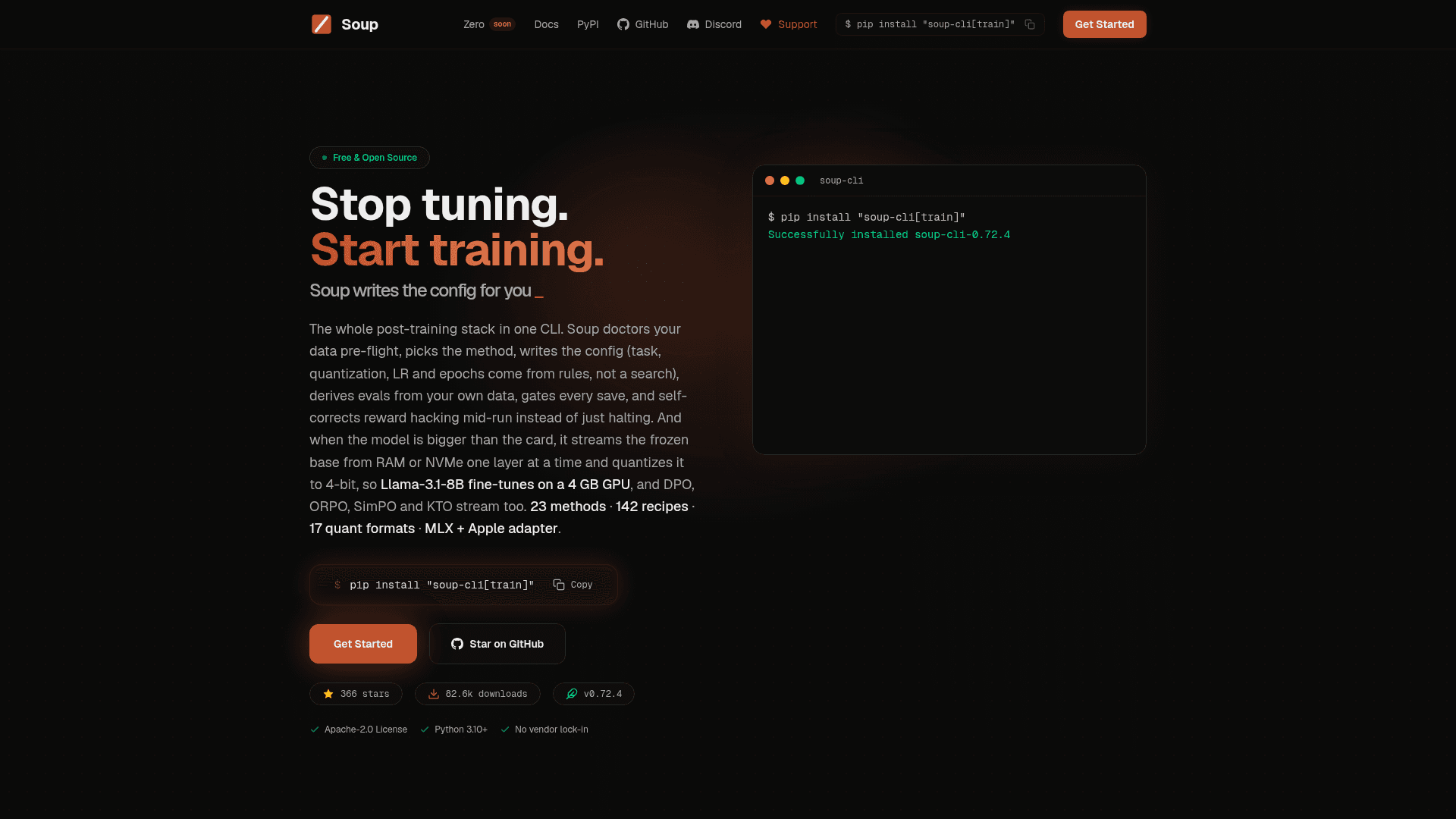This screenshot has height=819, width=1456.
Task: Click the GitHub icon in Star on GitHub
Action: 457,644
